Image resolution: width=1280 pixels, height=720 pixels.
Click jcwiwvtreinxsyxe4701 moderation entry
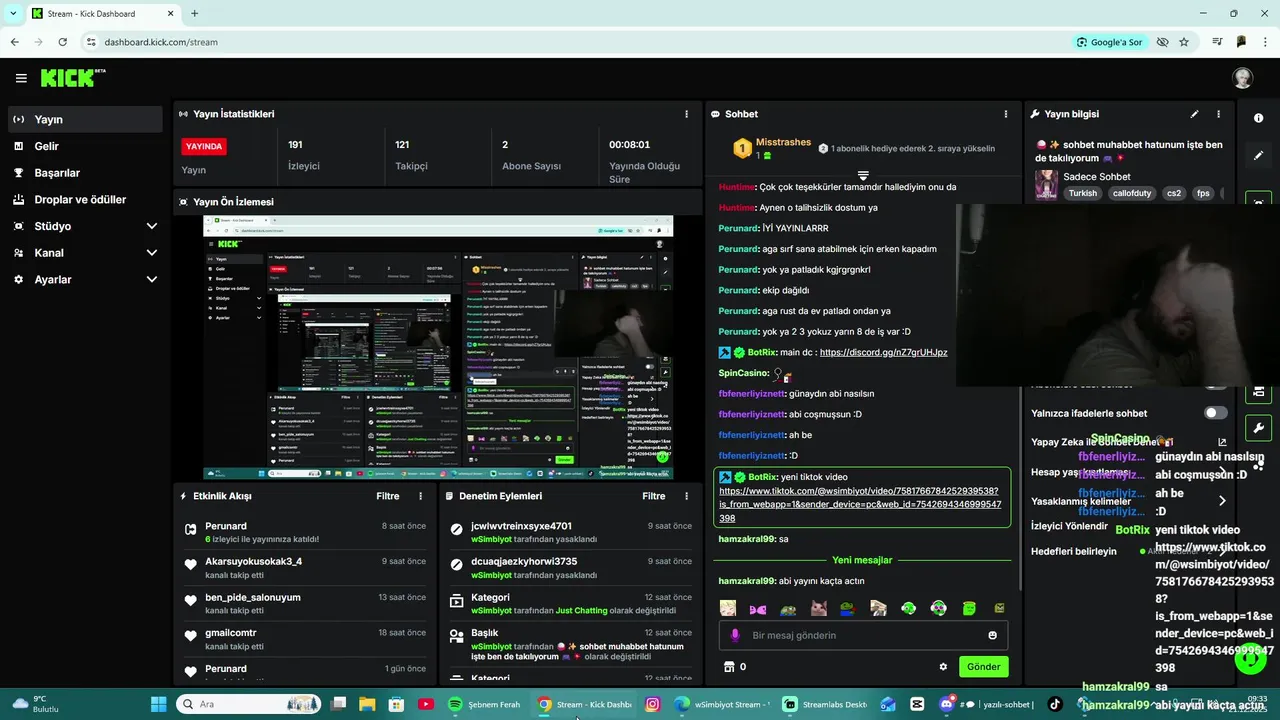click(521, 526)
